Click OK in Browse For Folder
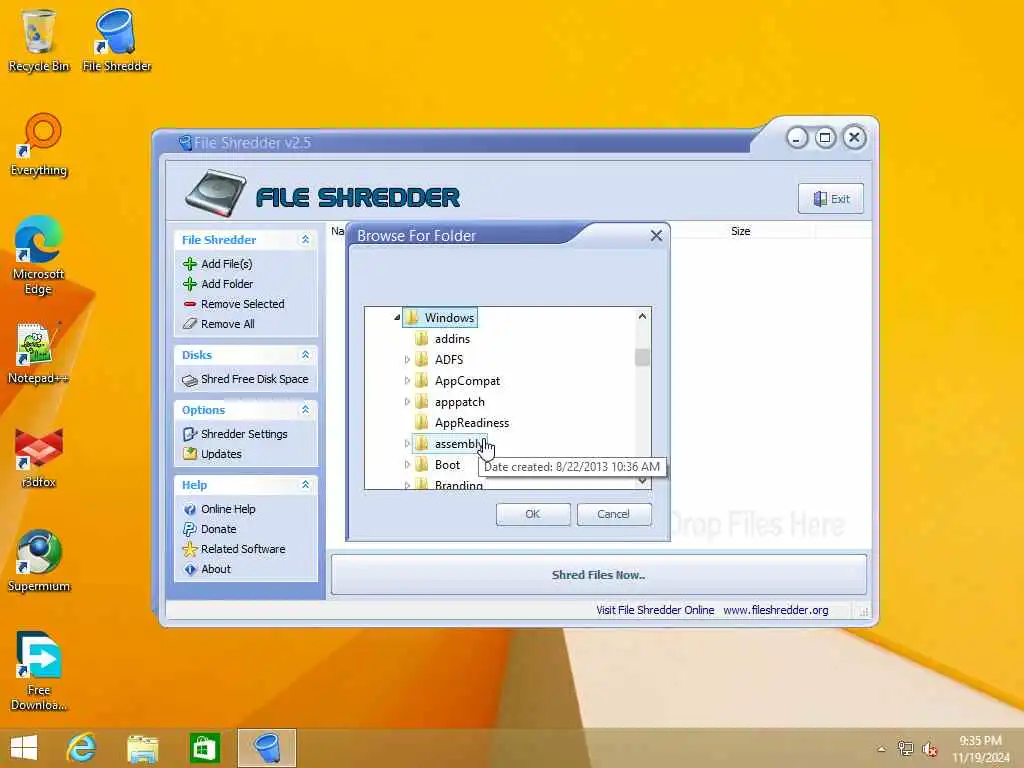The height and width of the screenshot is (768, 1024). pos(533,514)
